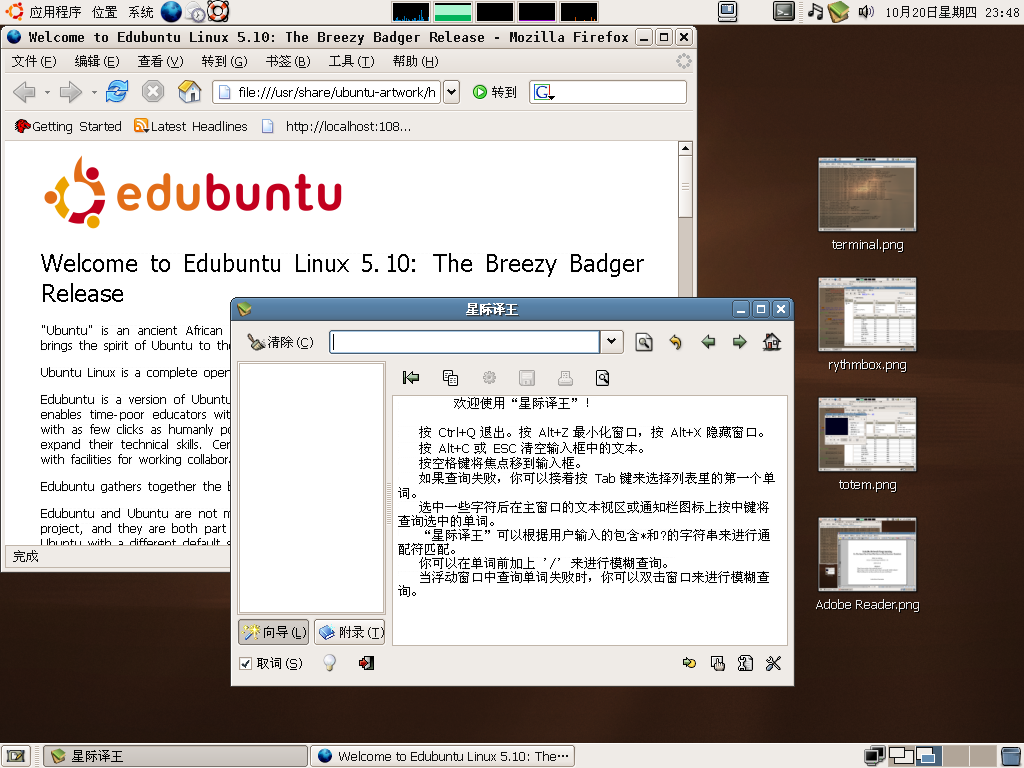Click the Firefox 转到 go button
This screenshot has width=1024, height=768.
pyautogui.click(x=495, y=92)
